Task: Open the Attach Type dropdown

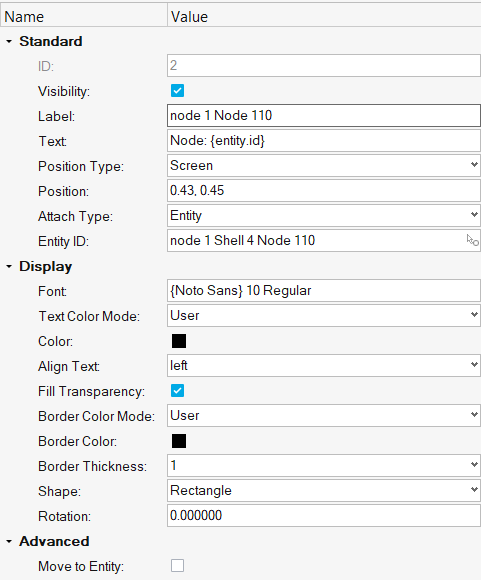Action: pos(324,215)
